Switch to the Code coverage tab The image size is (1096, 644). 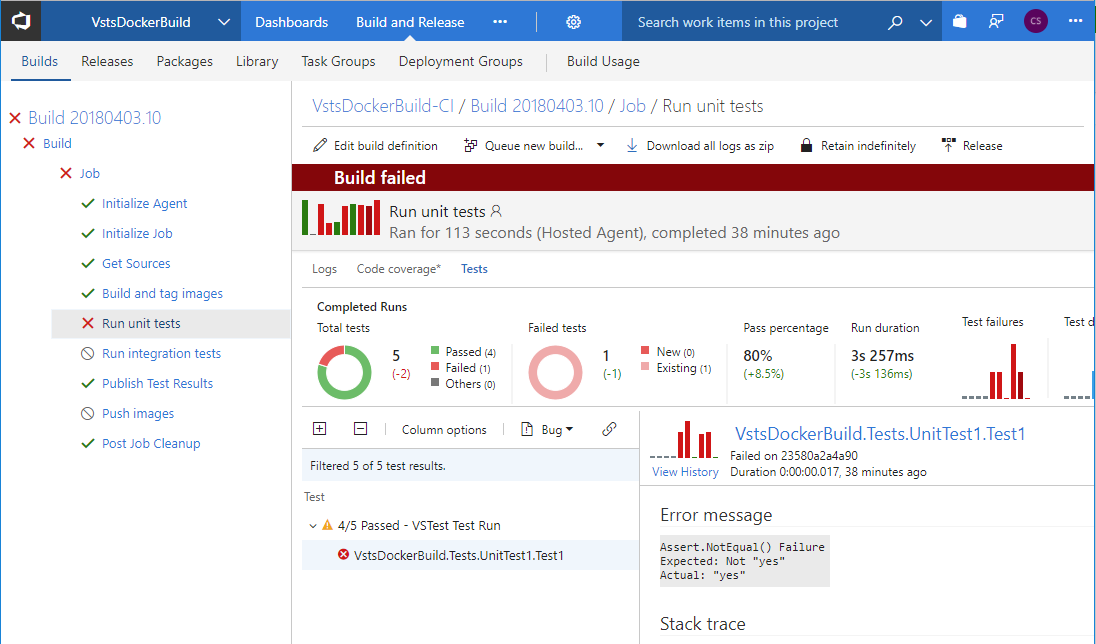(398, 269)
